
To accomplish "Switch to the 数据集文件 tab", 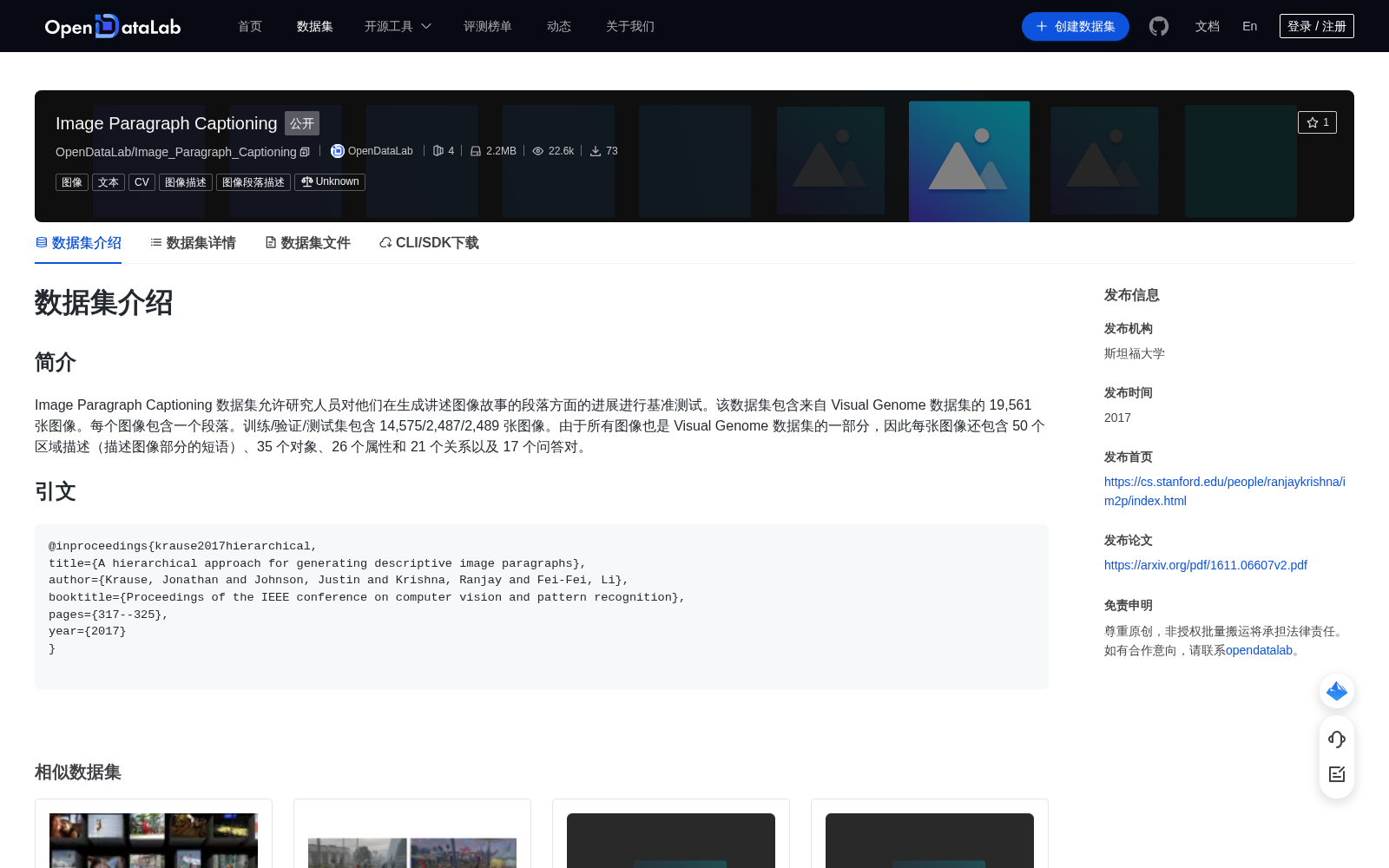I will point(307,243).
